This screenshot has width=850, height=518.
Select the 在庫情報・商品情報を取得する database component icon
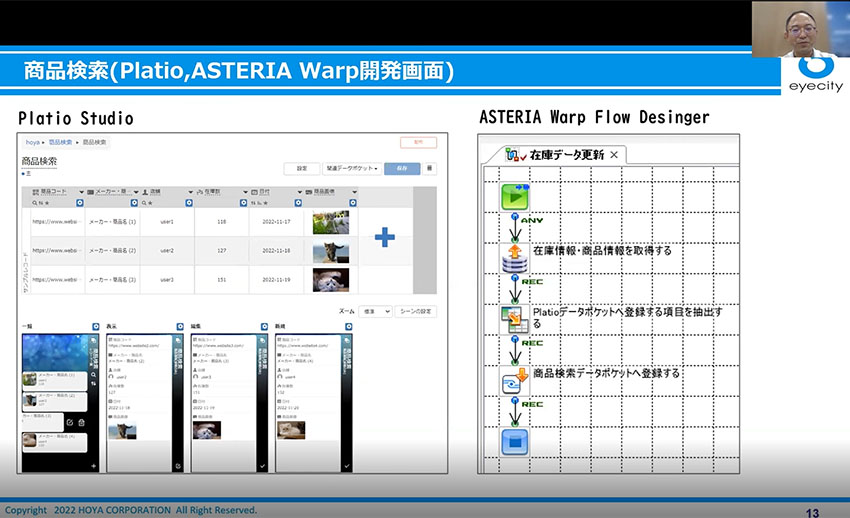coord(514,258)
